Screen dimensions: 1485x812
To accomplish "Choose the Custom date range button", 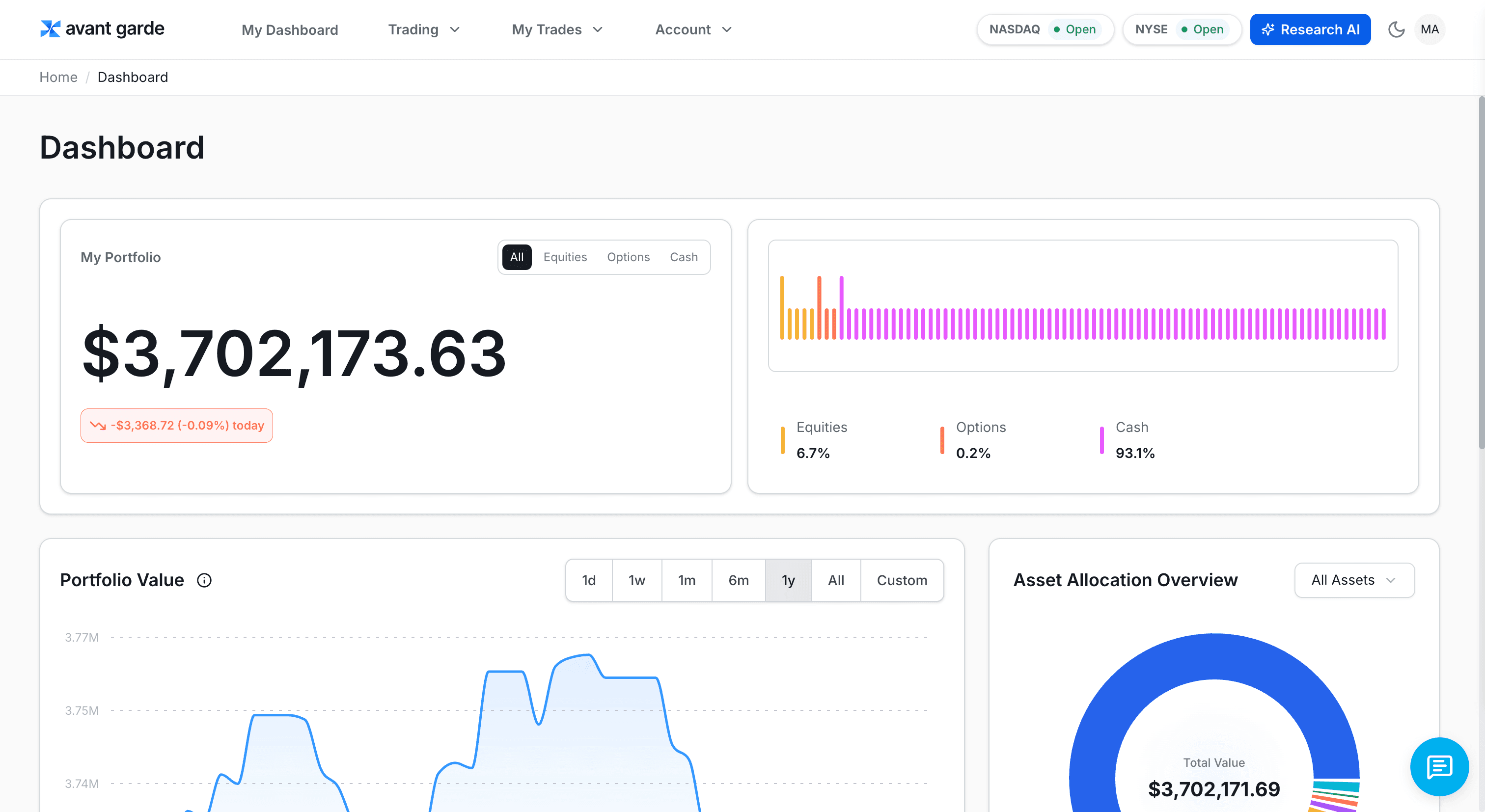I will 902,580.
